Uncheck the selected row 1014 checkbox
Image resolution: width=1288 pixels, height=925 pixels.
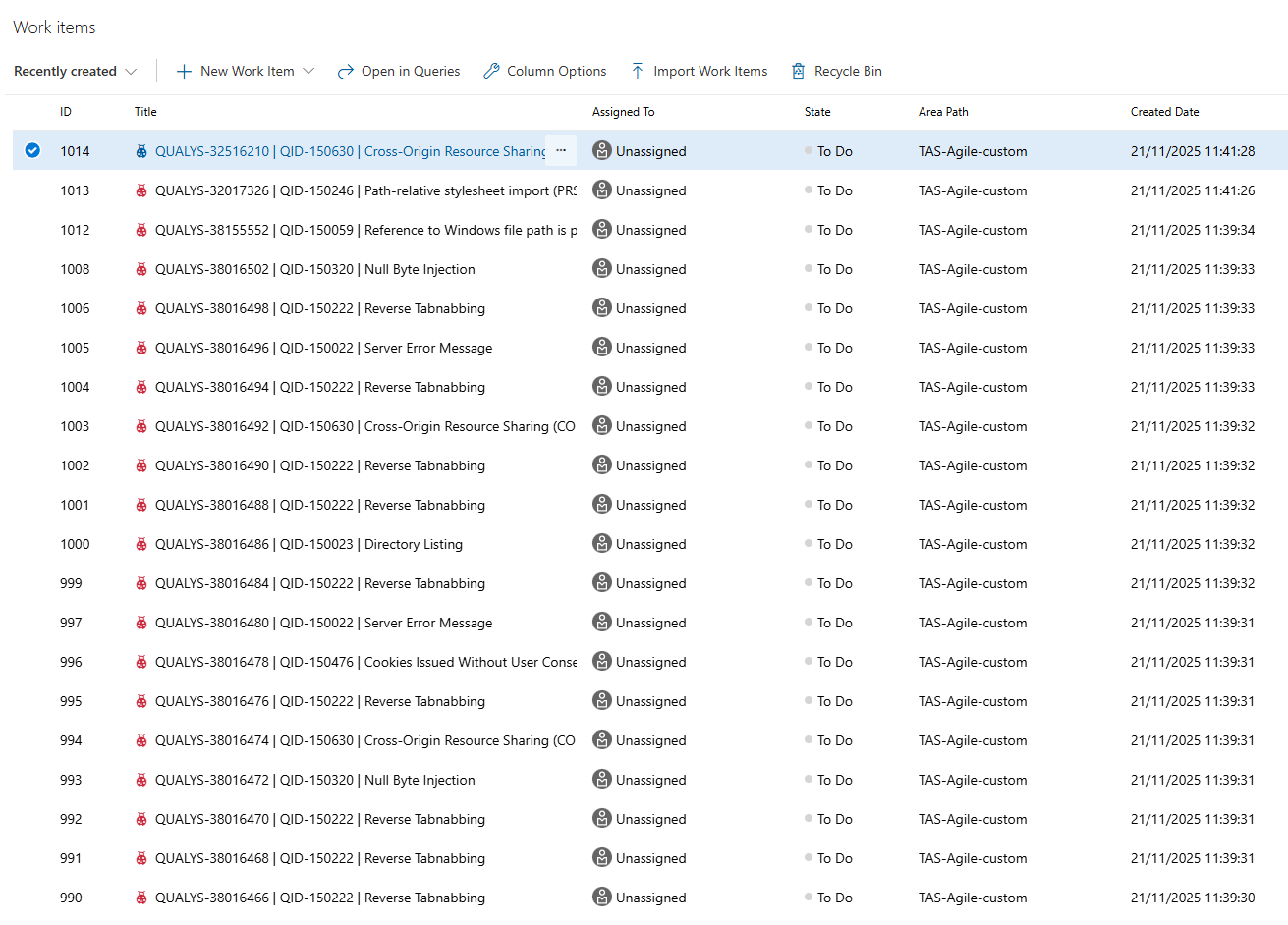[32, 150]
